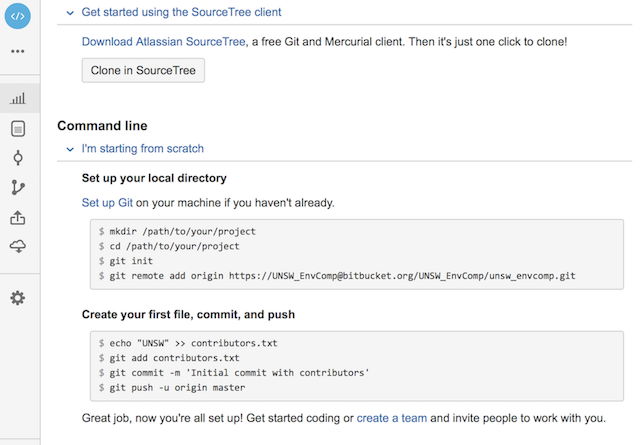Open the Commits icon in sidebar
This screenshot has width=640, height=445.
(x=18, y=158)
